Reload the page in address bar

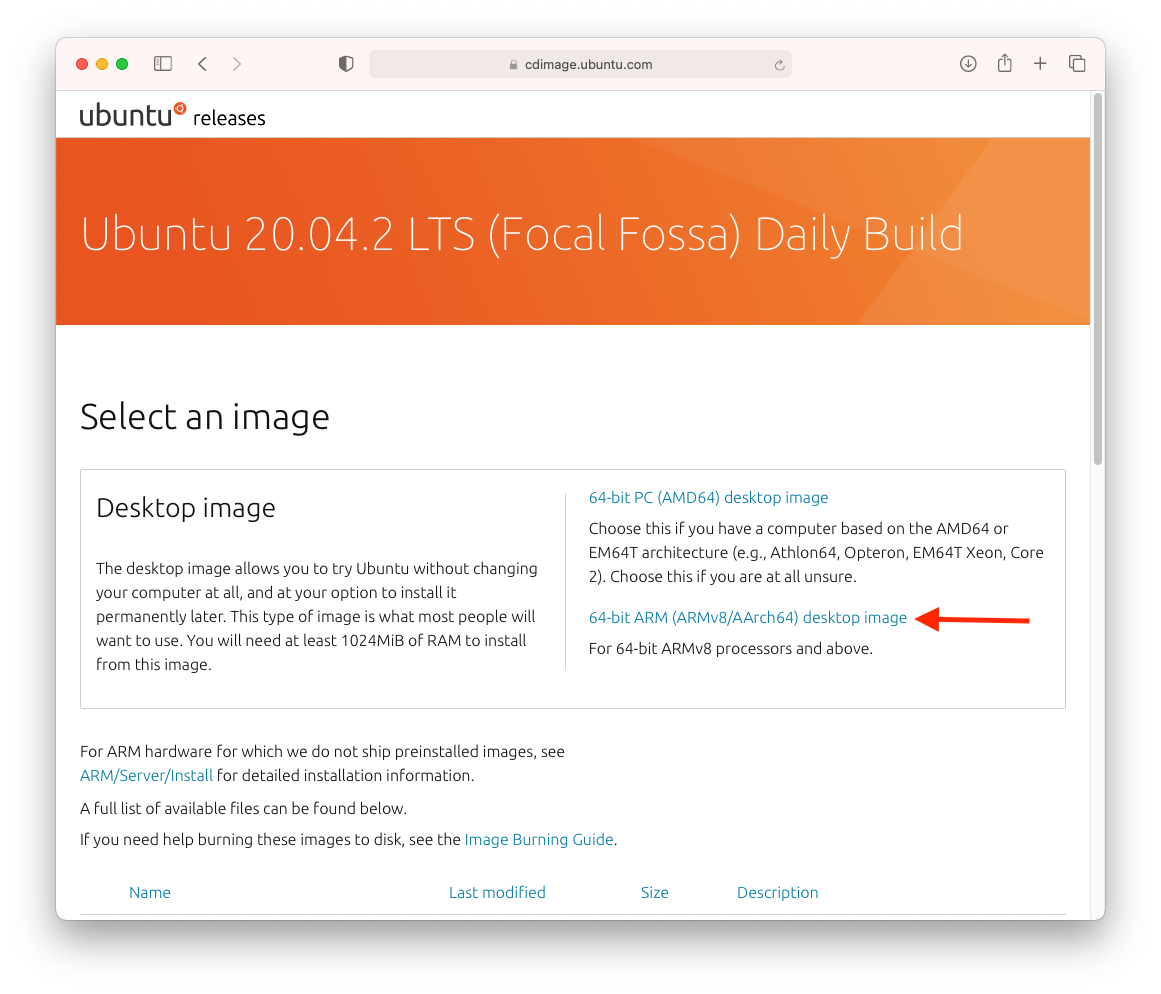[x=779, y=65]
